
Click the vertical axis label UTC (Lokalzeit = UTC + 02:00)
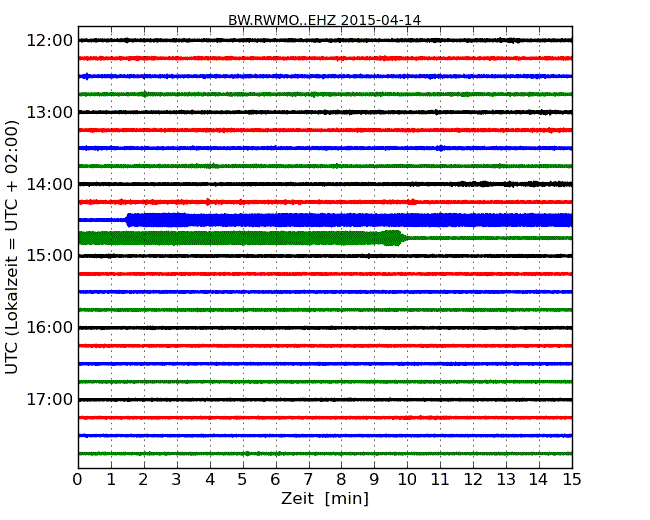(12, 247)
